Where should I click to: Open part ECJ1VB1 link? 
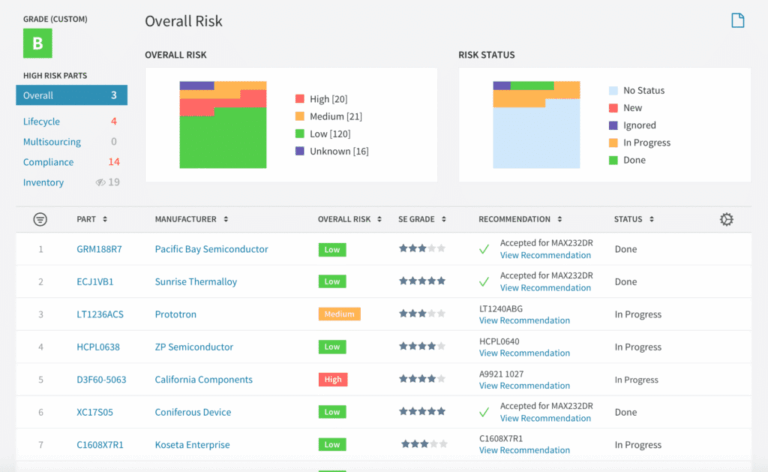pyautogui.click(x=95, y=282)
